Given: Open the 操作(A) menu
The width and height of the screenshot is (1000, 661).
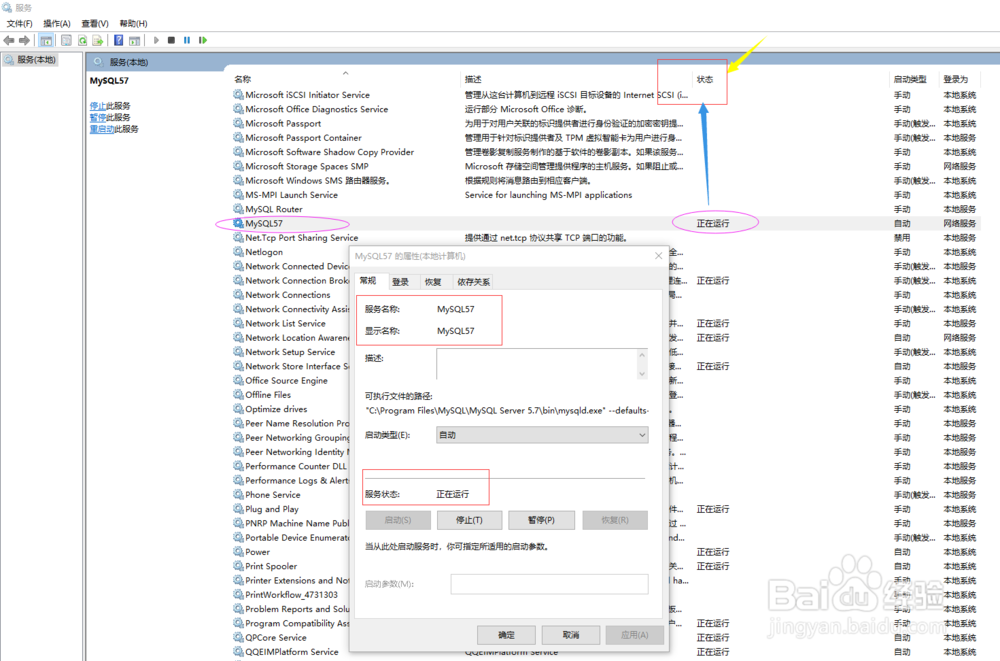Looking at the screenshot, I should coord(57,24).
